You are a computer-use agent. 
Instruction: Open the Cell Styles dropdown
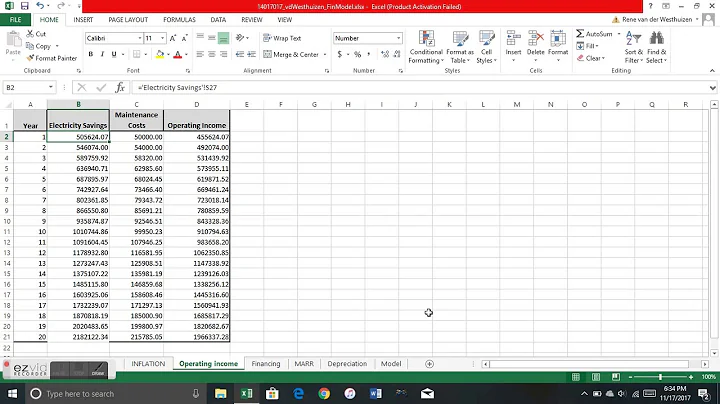pos(486,47)
